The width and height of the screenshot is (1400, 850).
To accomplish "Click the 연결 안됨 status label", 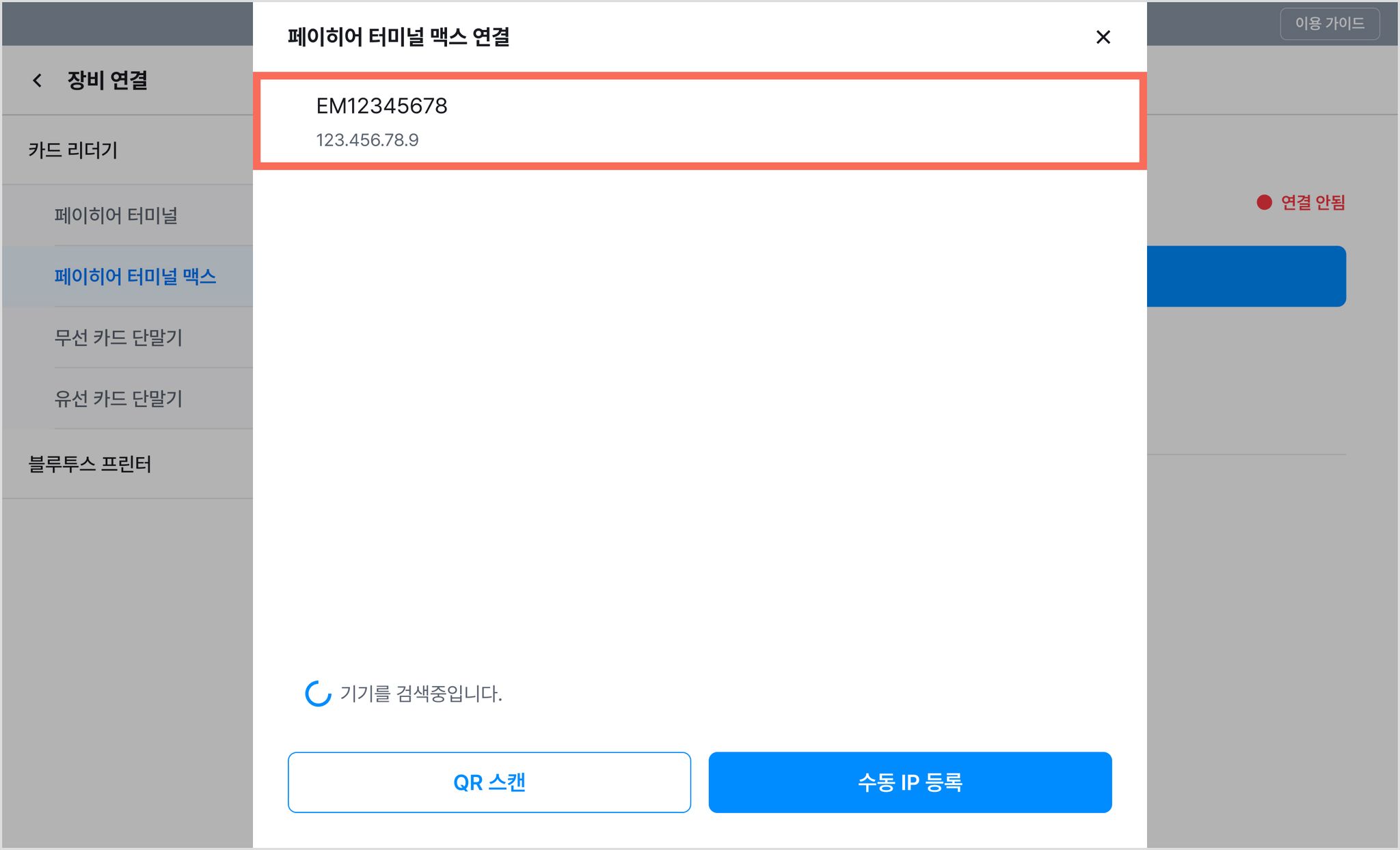I will [x=1312, y=202].
